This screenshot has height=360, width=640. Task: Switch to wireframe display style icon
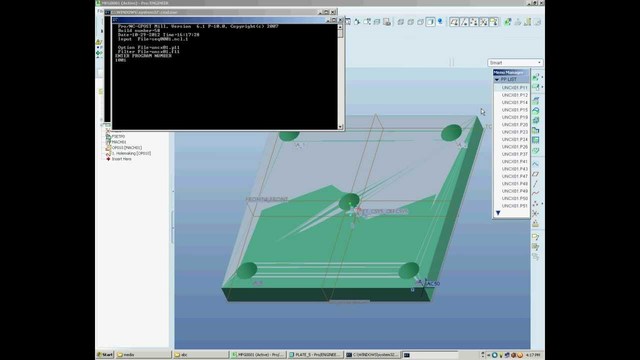pyautogui.click(x=400, y=22)
